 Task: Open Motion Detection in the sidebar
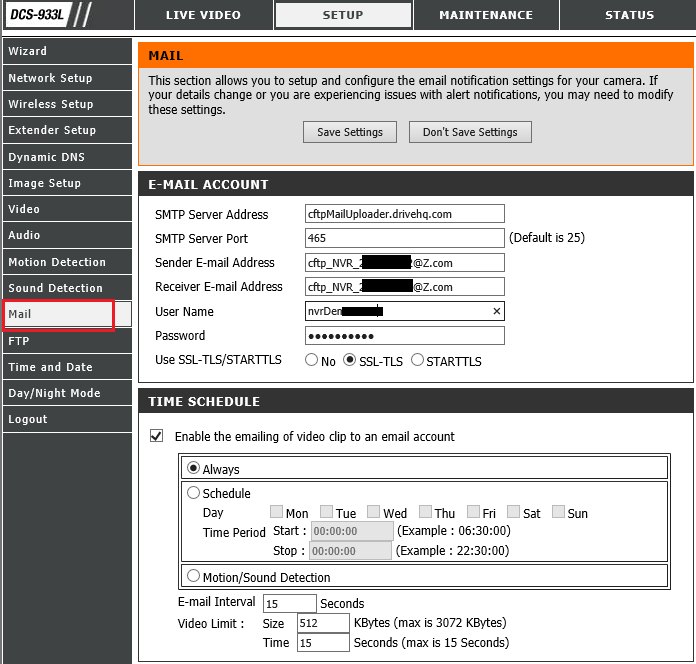[57, 262]
